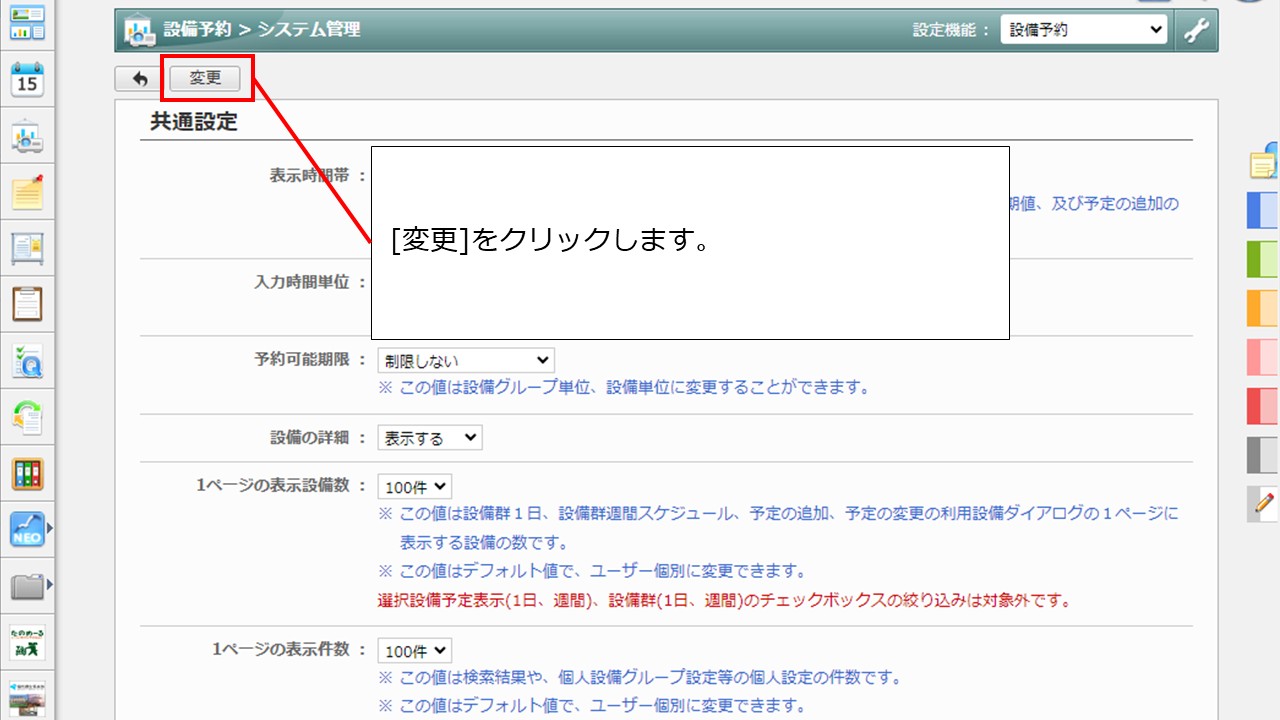Click the yellow sticky note icon in sidebar
Image resolution: width=1280 pixels, height=720 pixels.
pos(27,192)
